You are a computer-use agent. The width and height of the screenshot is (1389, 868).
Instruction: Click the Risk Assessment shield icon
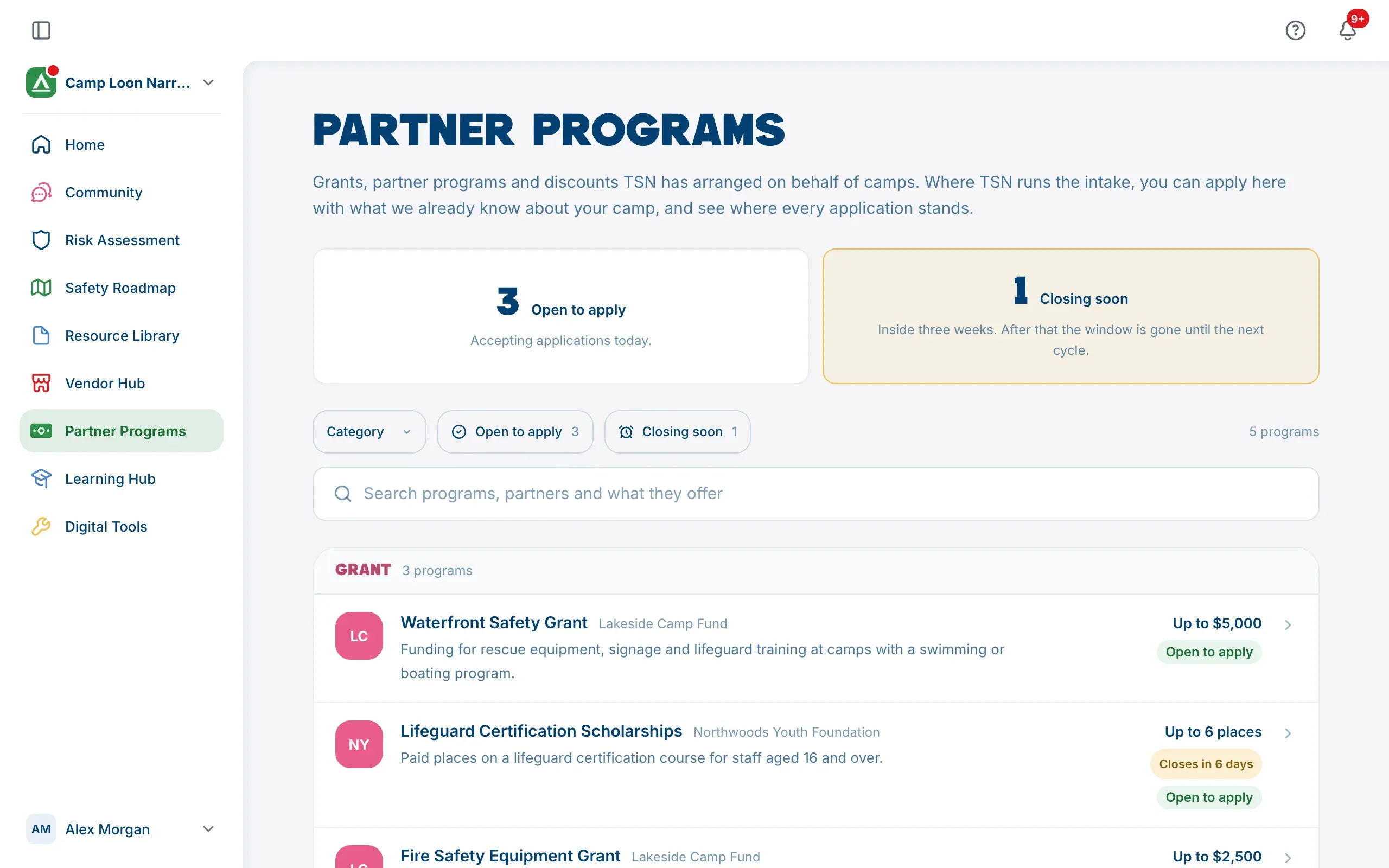[41, 240]
